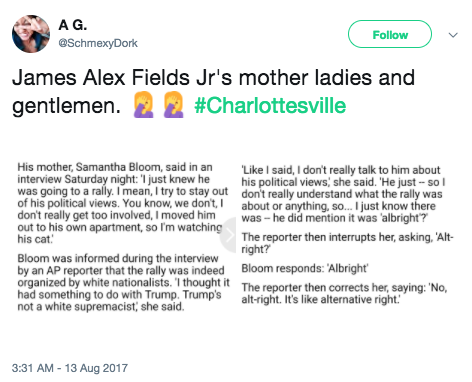Click the paragraph 'His mother, Samantha Bloom'

click(123, 203)
